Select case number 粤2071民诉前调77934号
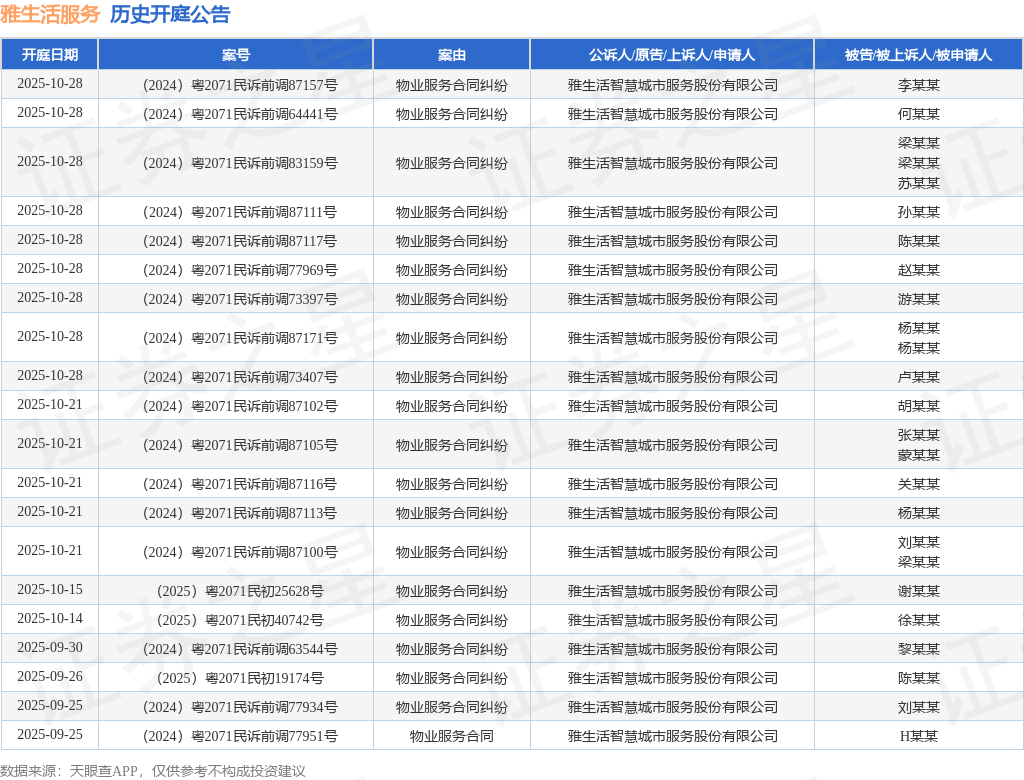1024x780 pixels. point(240,707)
